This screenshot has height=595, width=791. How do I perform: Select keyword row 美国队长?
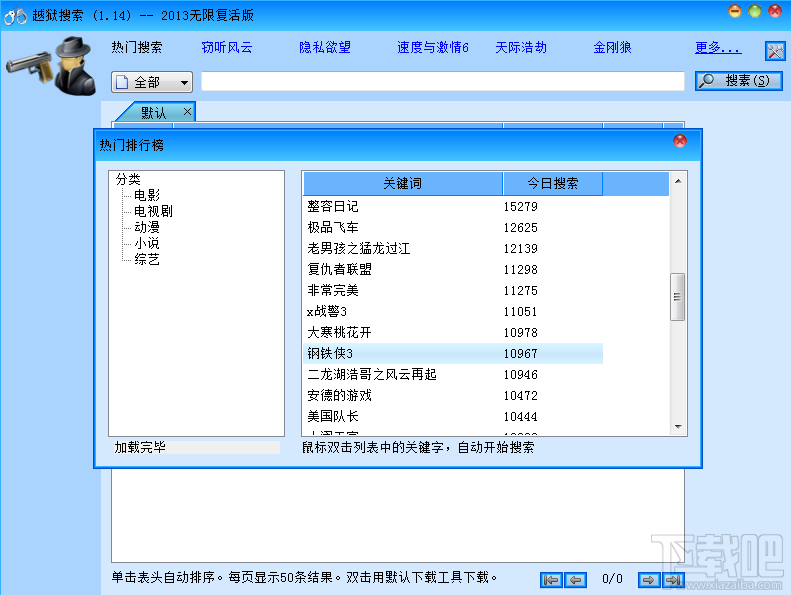(453, 416)
